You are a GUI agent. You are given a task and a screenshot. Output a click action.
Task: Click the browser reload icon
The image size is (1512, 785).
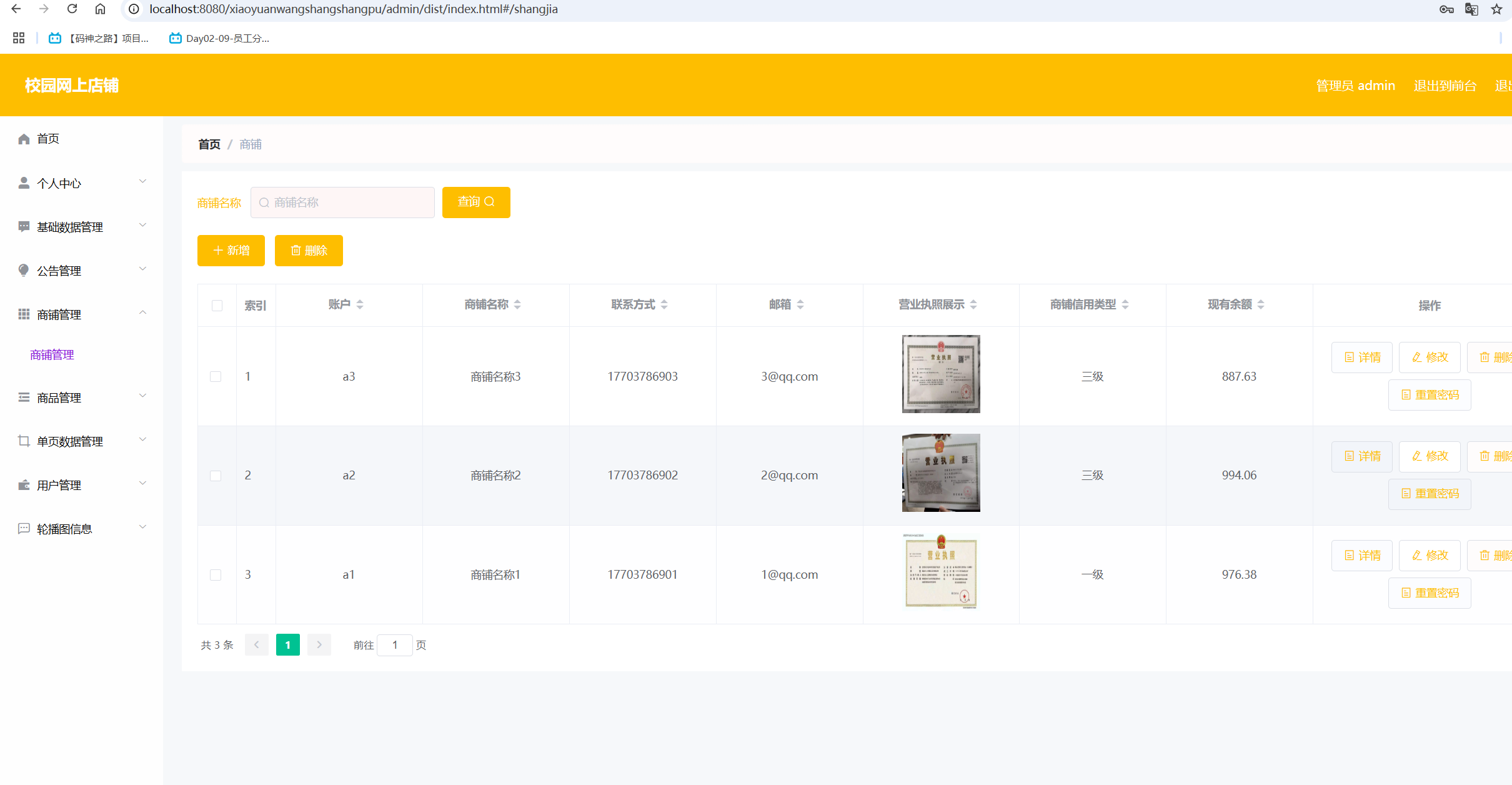point(72,9)
